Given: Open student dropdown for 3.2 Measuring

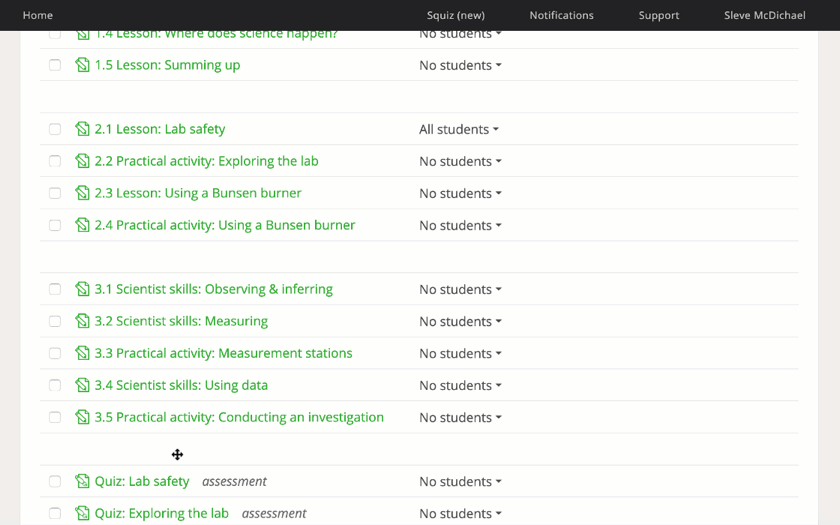Looking at the screenshot, I should (460, 321).
